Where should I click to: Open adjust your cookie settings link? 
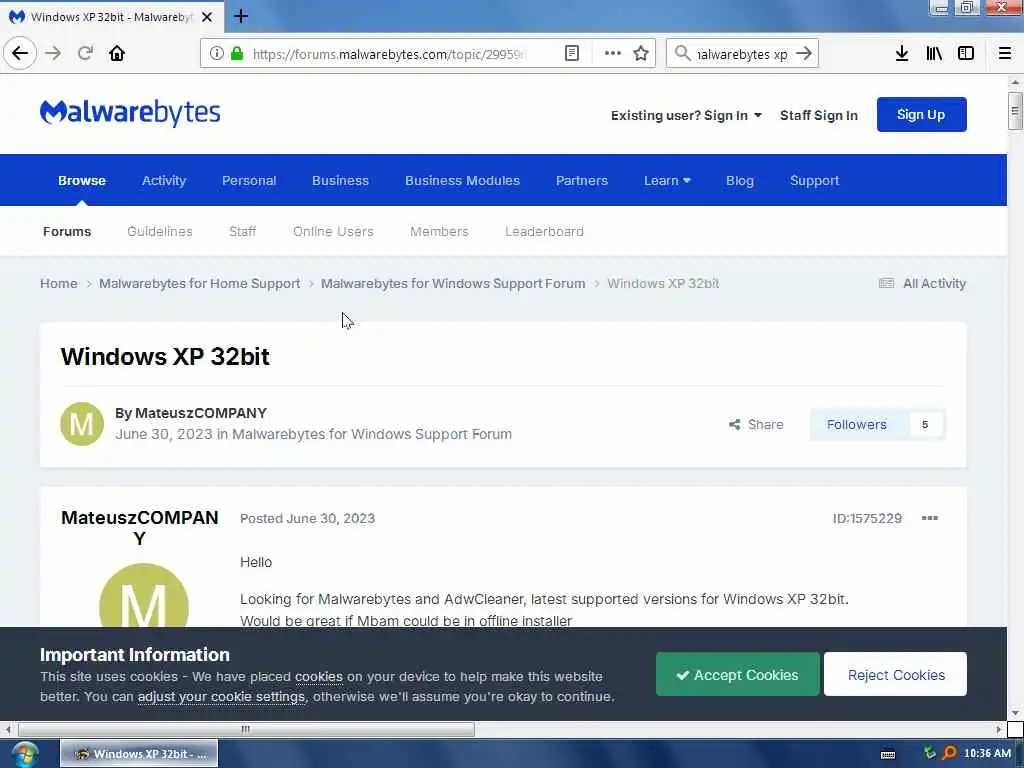coord(221,697)
